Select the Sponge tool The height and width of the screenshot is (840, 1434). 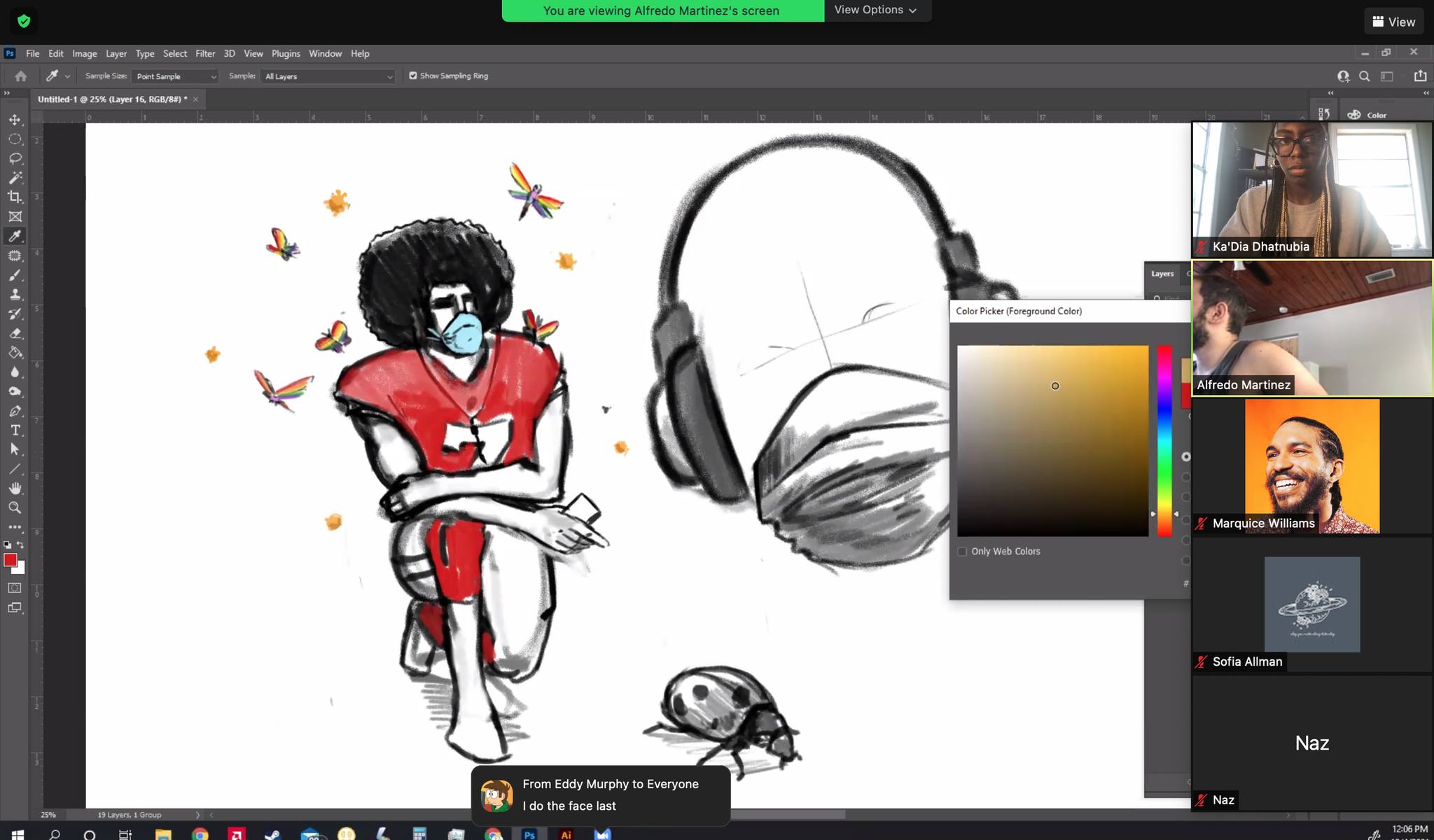click(15, 391)
